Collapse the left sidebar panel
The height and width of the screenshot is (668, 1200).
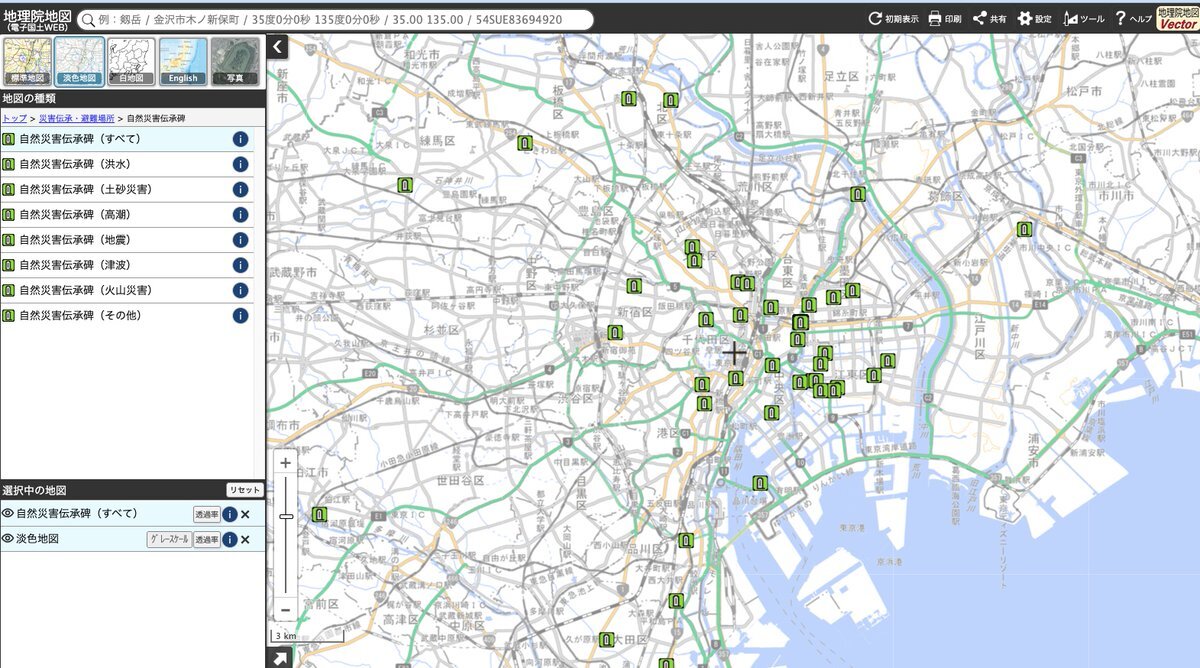[277, 46]
